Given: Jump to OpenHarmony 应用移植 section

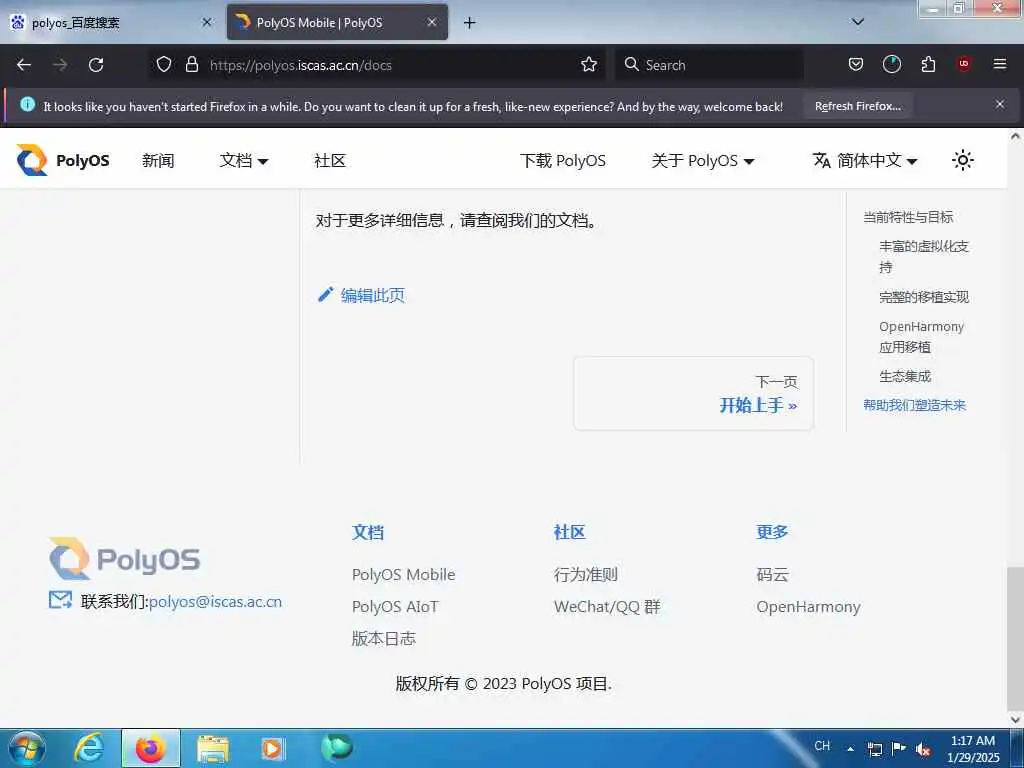Looking at the screenshot, I should tap(921, 336).
